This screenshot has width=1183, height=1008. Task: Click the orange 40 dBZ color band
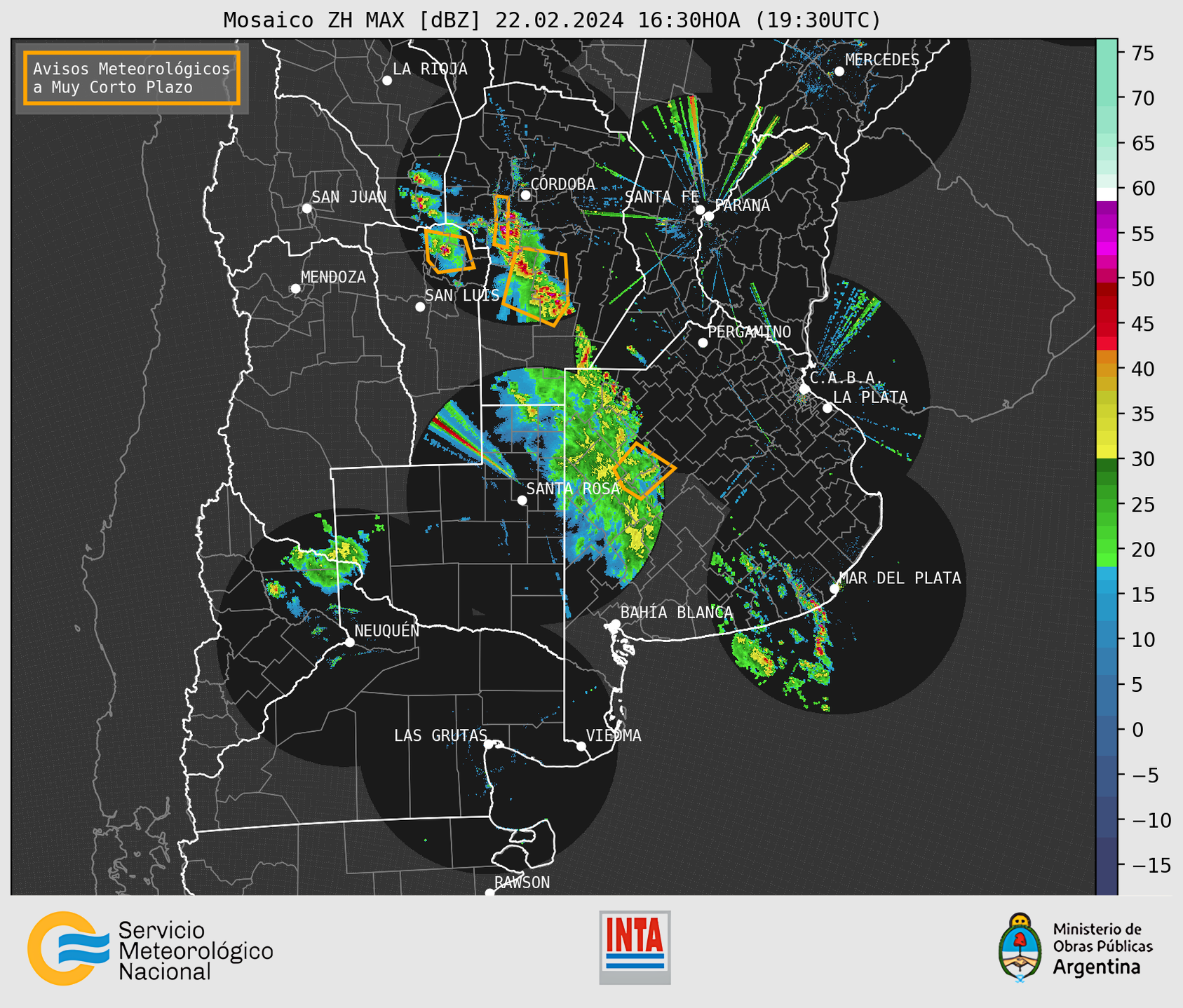tap(1106, 369)
